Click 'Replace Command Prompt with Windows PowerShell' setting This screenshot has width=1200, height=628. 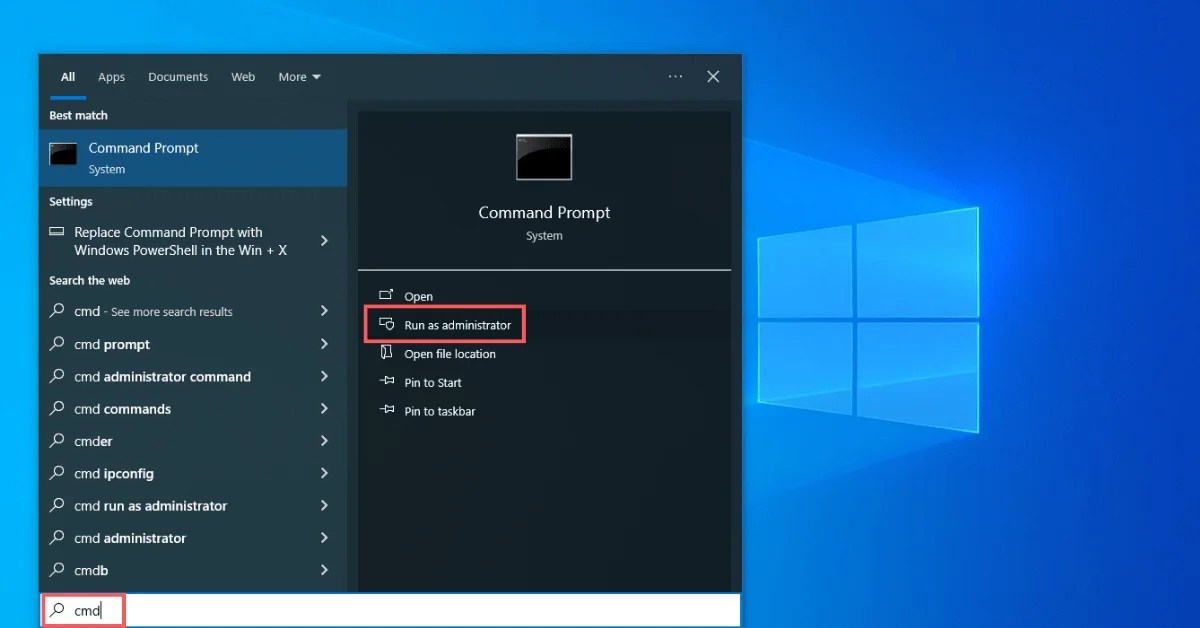193,241
